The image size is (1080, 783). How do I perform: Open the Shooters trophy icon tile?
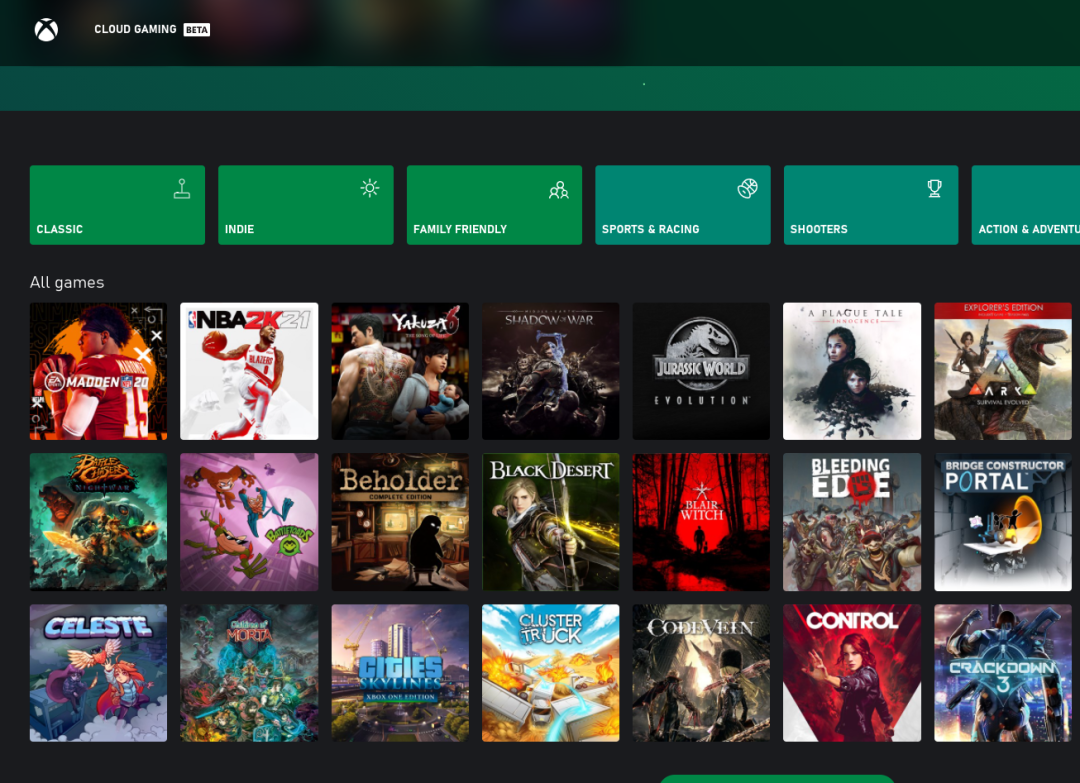coord(870,205)
